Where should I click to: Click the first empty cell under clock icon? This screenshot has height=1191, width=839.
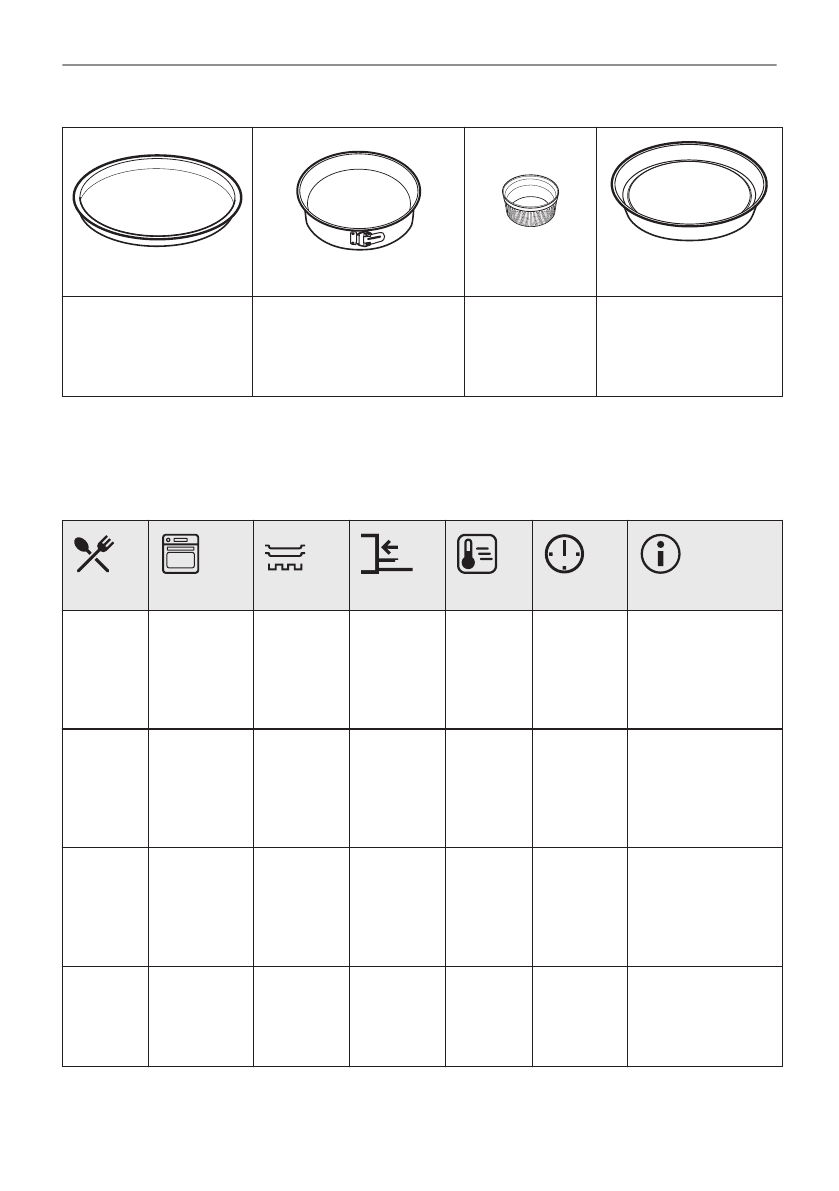(x=579, y=669)
